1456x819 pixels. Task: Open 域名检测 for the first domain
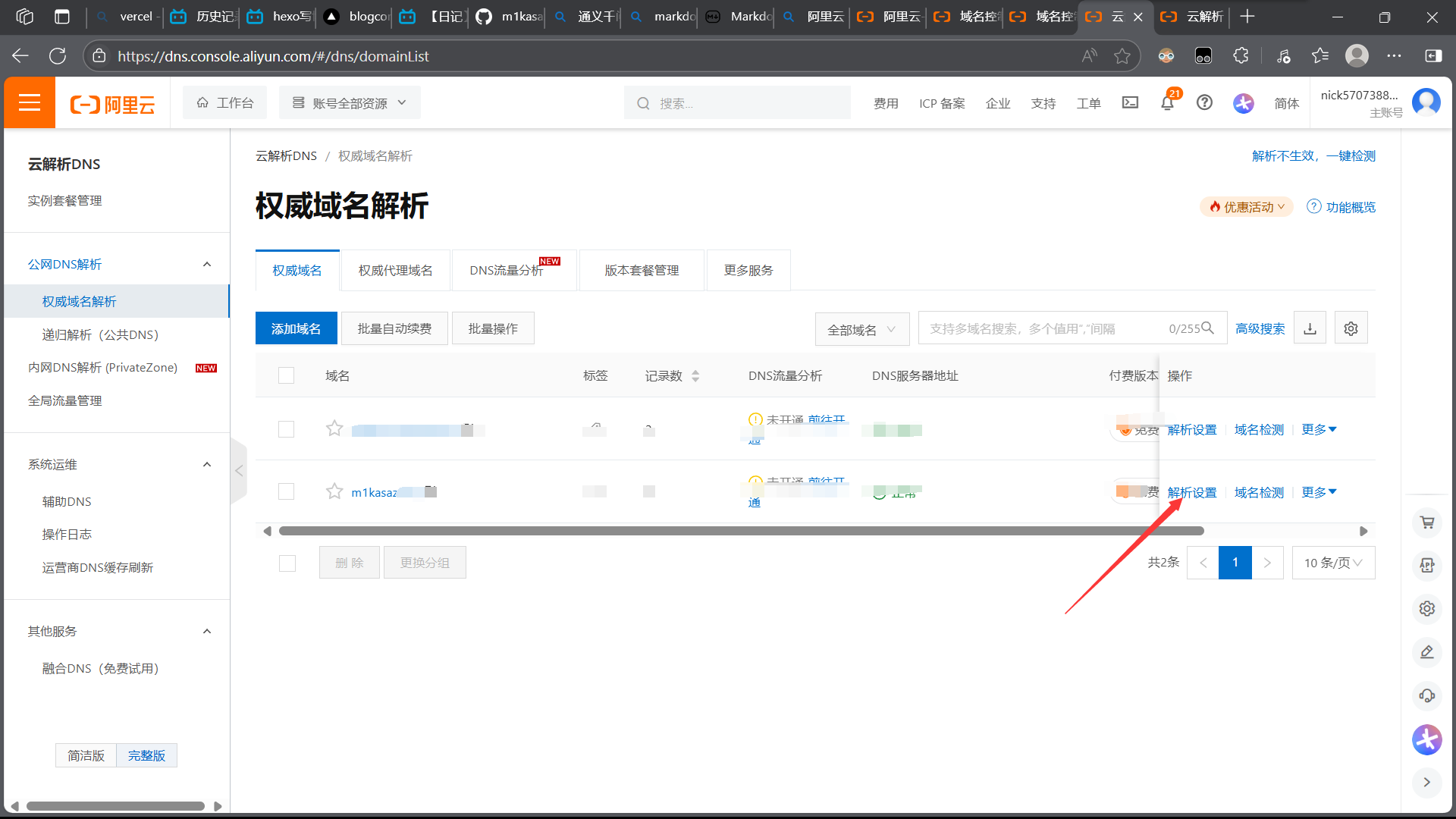1259,429
